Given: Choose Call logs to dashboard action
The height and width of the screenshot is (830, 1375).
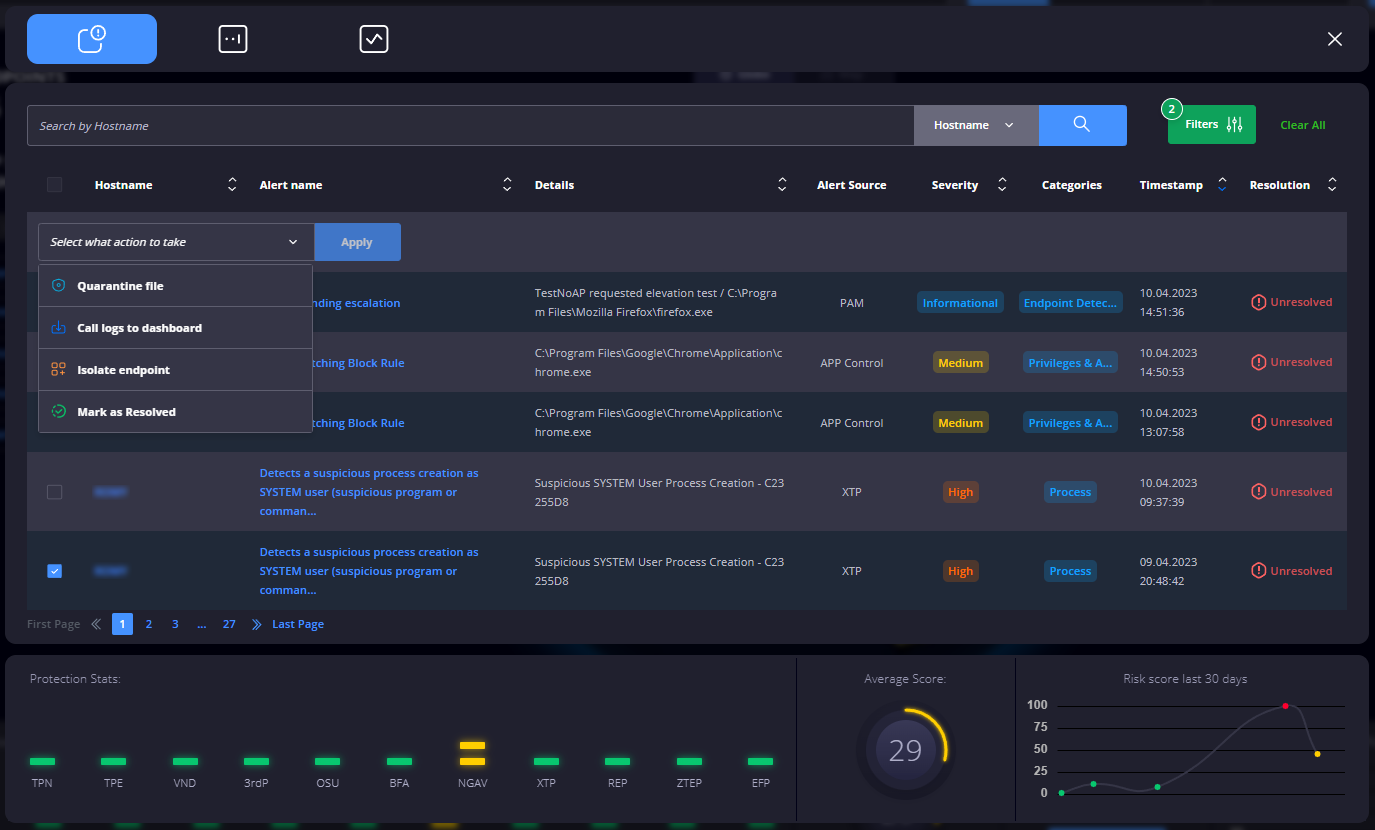Looking at the screenshot, I should point(176,328).
